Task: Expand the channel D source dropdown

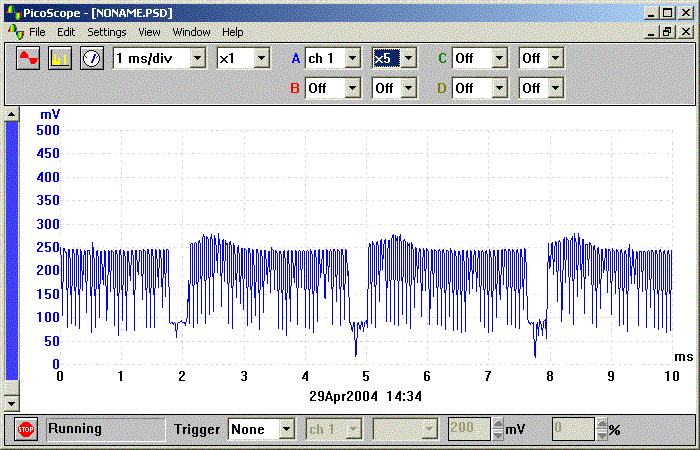Action: pos(499,88)
